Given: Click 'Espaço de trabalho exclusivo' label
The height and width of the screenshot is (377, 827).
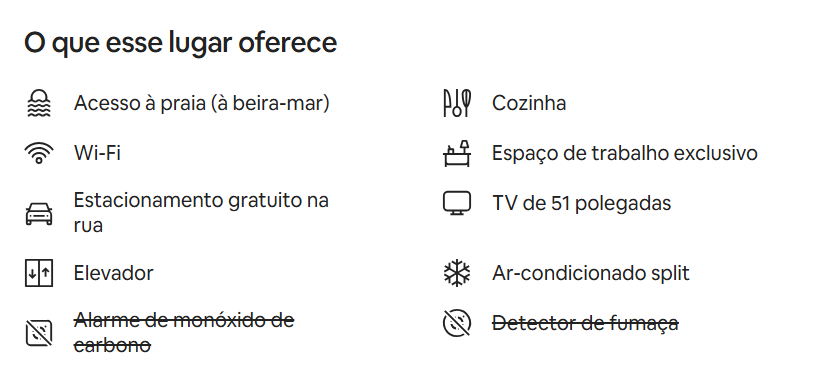Looking at the screenshot, I should coord(625,153).
